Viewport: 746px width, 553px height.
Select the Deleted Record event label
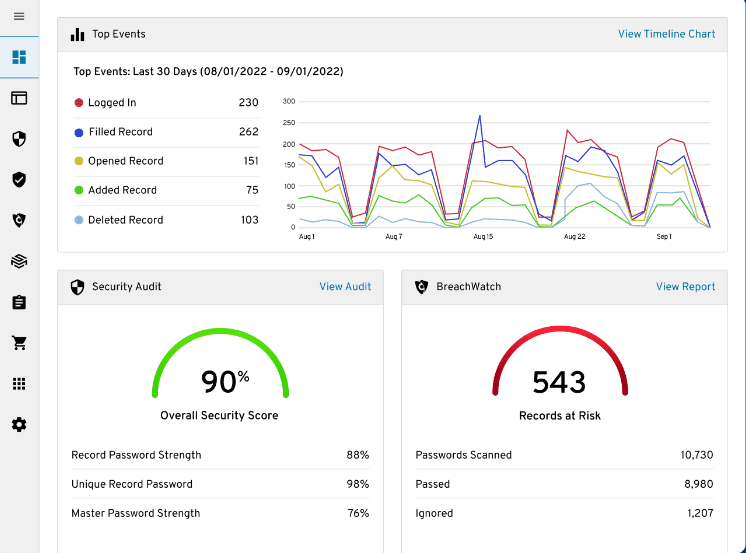click(126, 220)
